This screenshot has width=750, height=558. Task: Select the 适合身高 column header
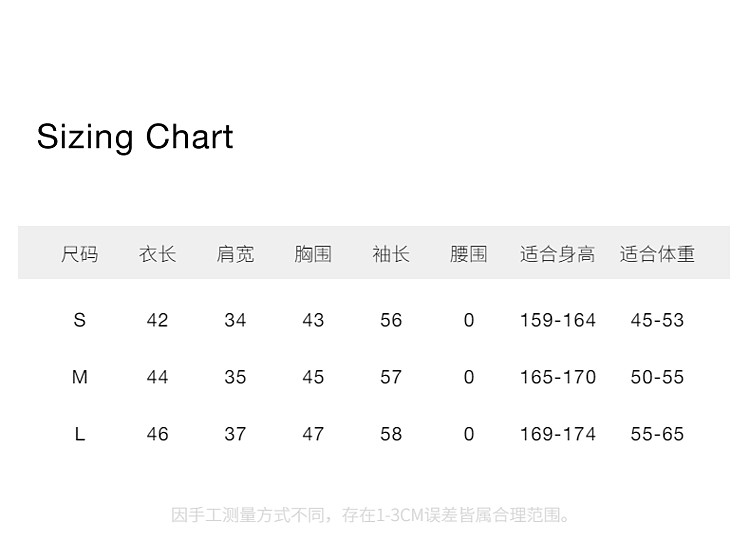[x=557, y=254]
